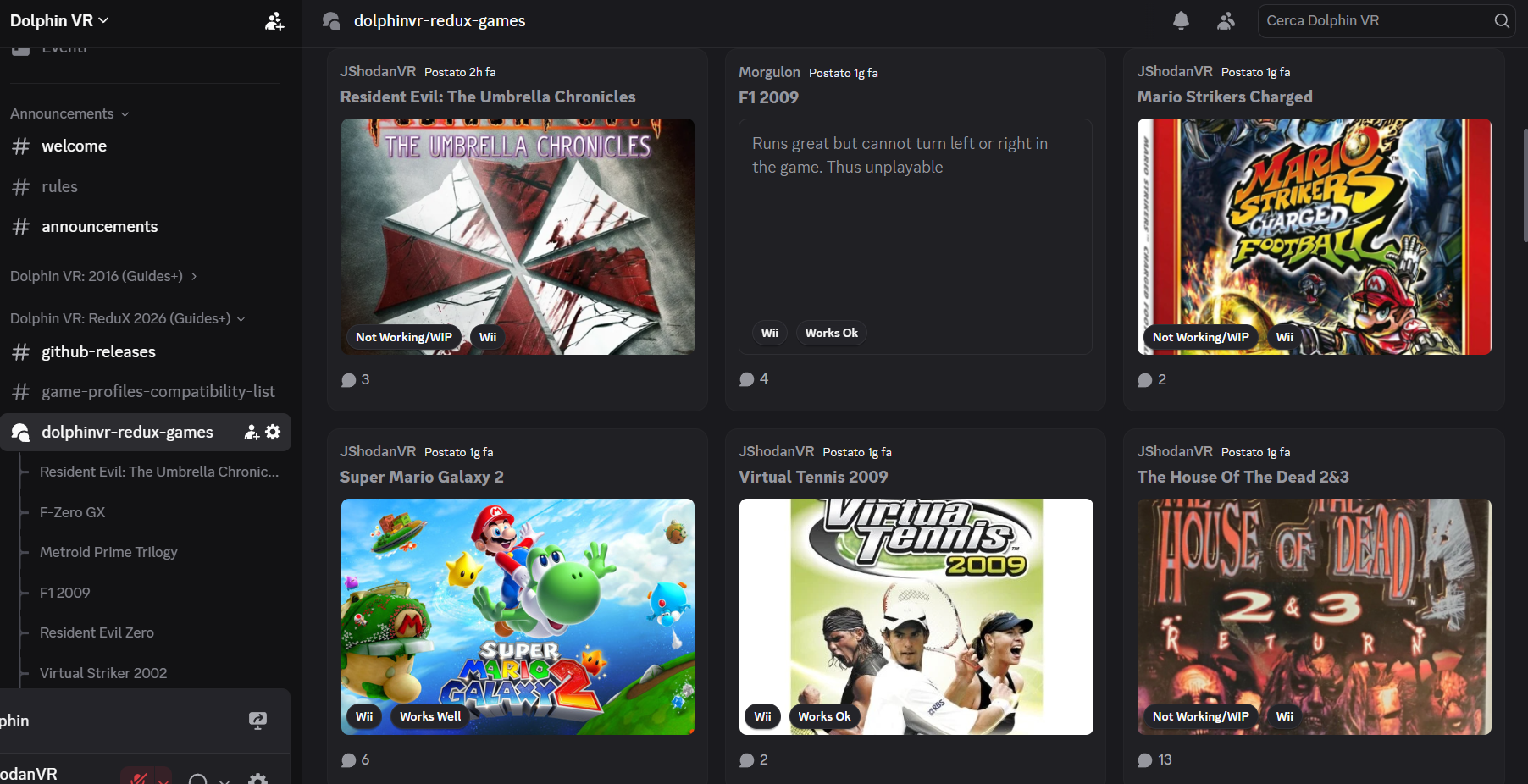
Task: Click the invite people icon beside Dolphin VR
Action: [274, 21]
